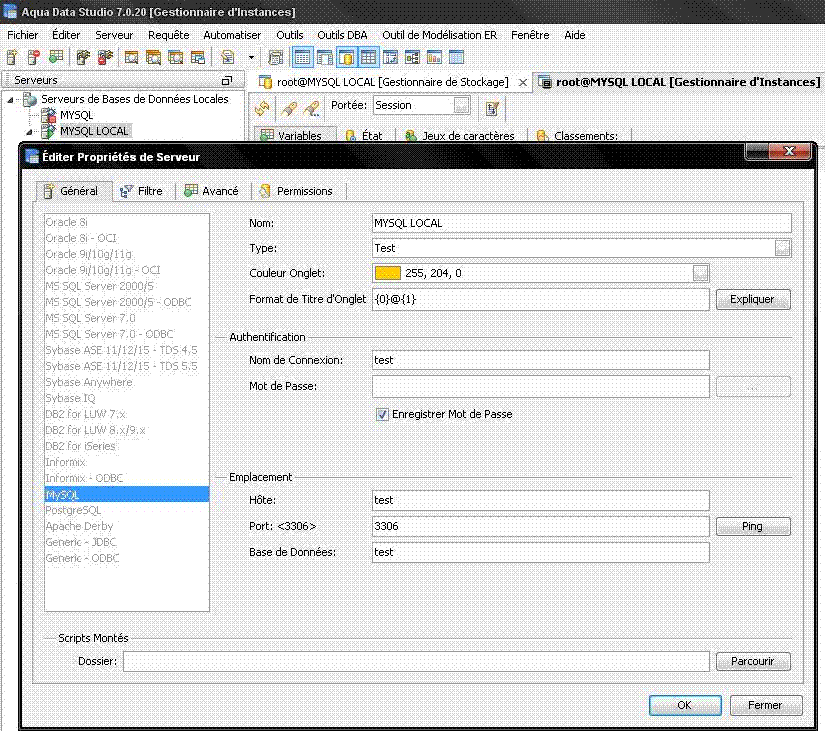
Task: Click the Mot de Passe field
Action: 540,386
